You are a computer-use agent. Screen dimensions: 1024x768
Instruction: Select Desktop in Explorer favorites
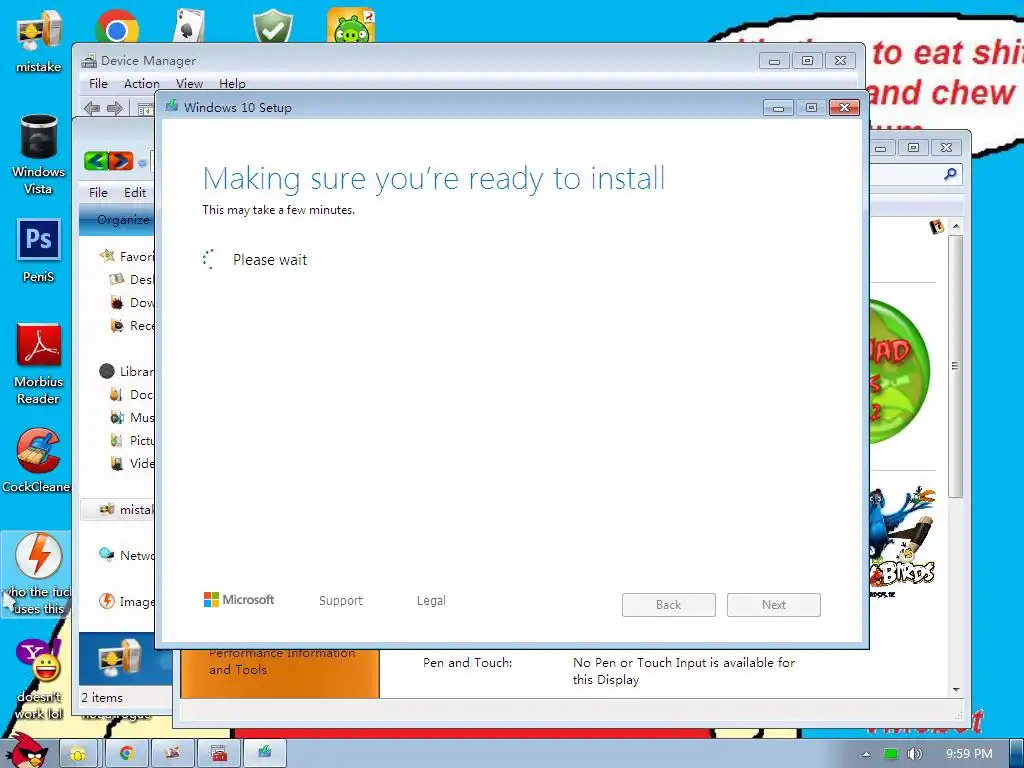132,280
